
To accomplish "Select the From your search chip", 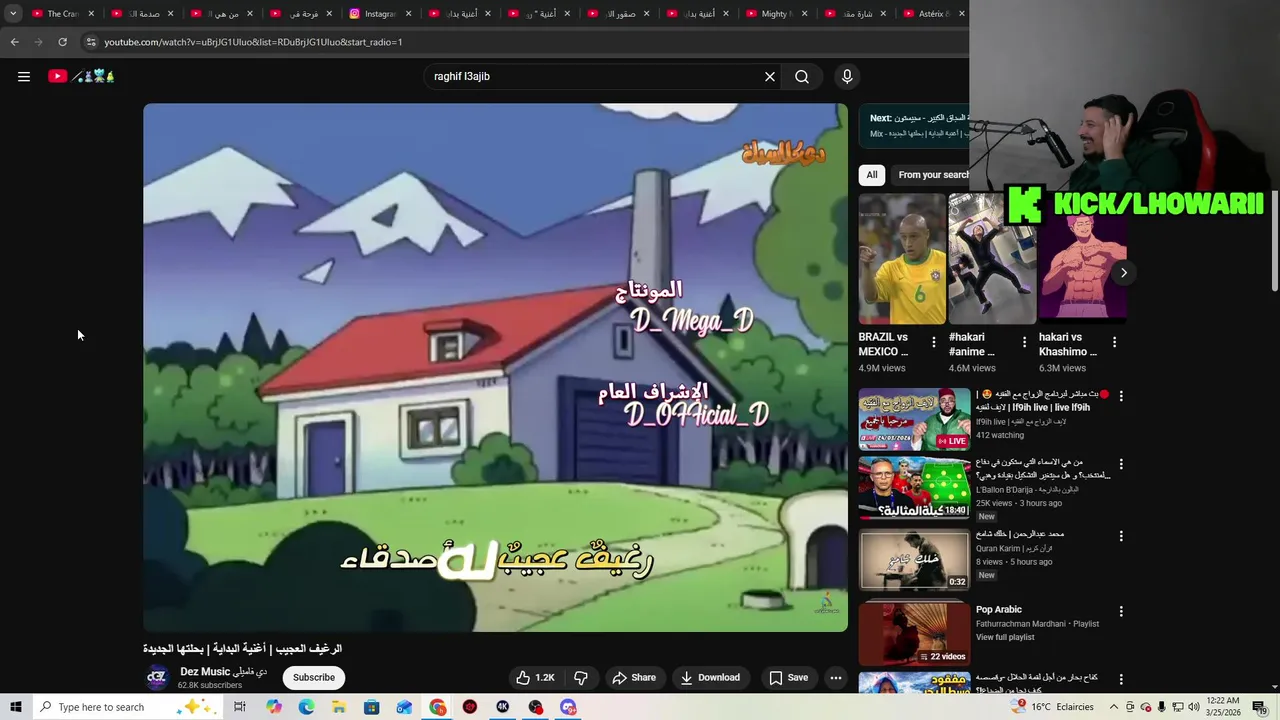I will (930, 175).
